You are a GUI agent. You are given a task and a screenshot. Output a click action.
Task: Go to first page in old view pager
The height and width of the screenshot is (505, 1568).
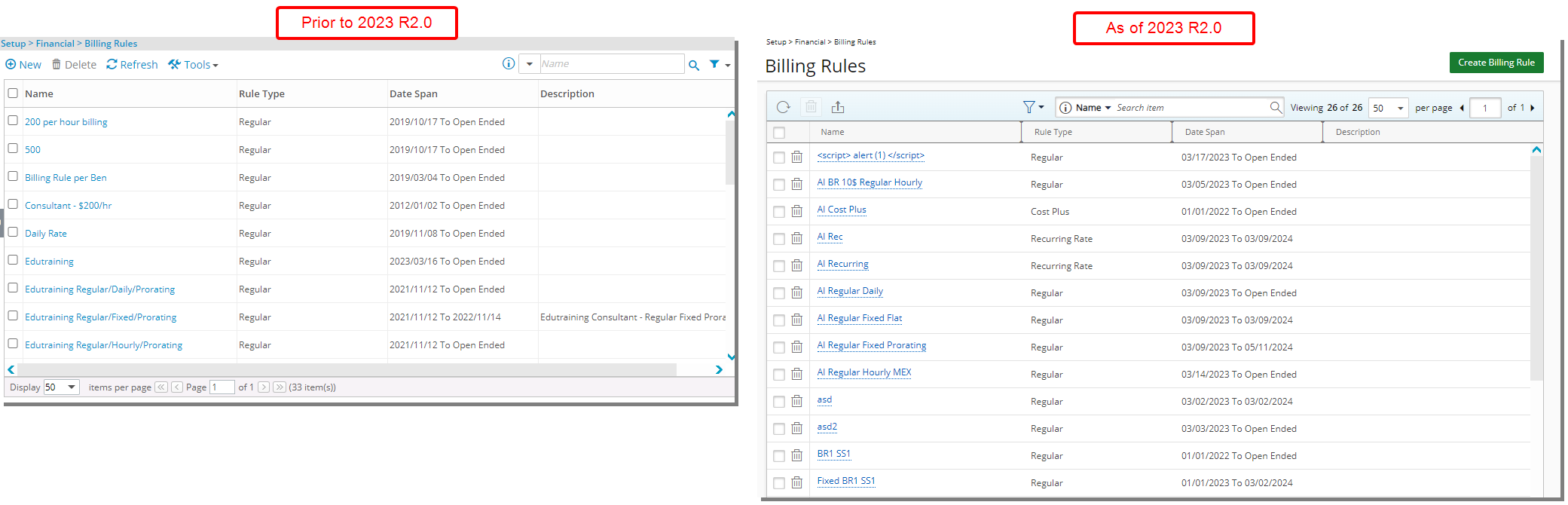(x=161, y=387)
